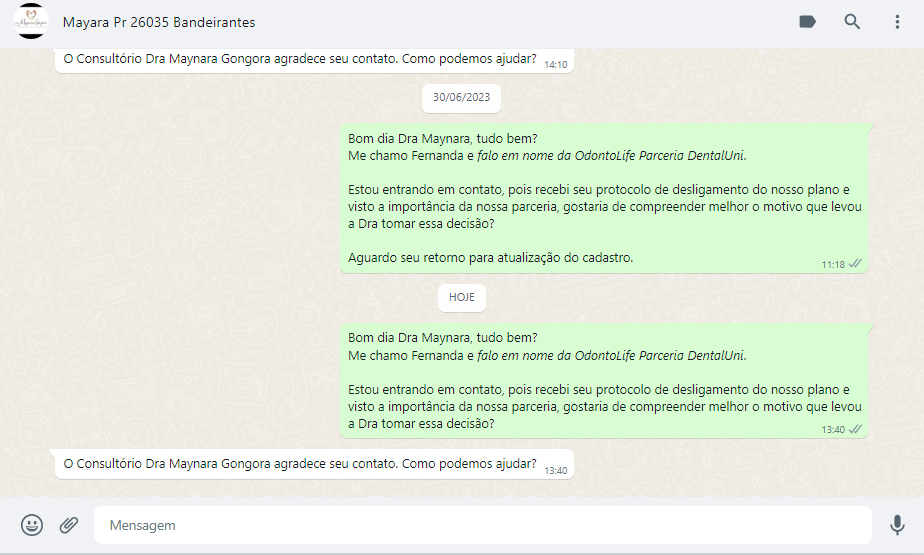Click the 11:18 timestamp
The image size is (924, 555).
click(833, 265)
